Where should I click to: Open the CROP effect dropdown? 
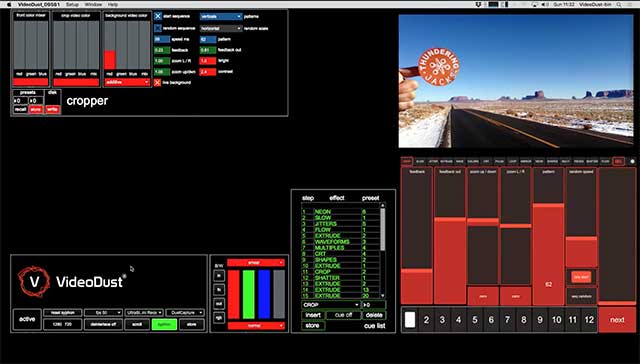[331, 305]
